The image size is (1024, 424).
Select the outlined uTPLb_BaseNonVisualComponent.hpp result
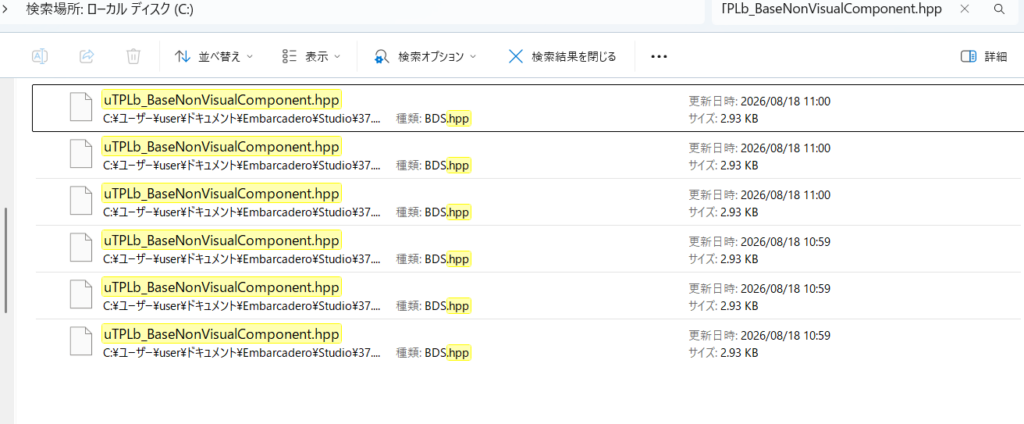coord(528,108)
